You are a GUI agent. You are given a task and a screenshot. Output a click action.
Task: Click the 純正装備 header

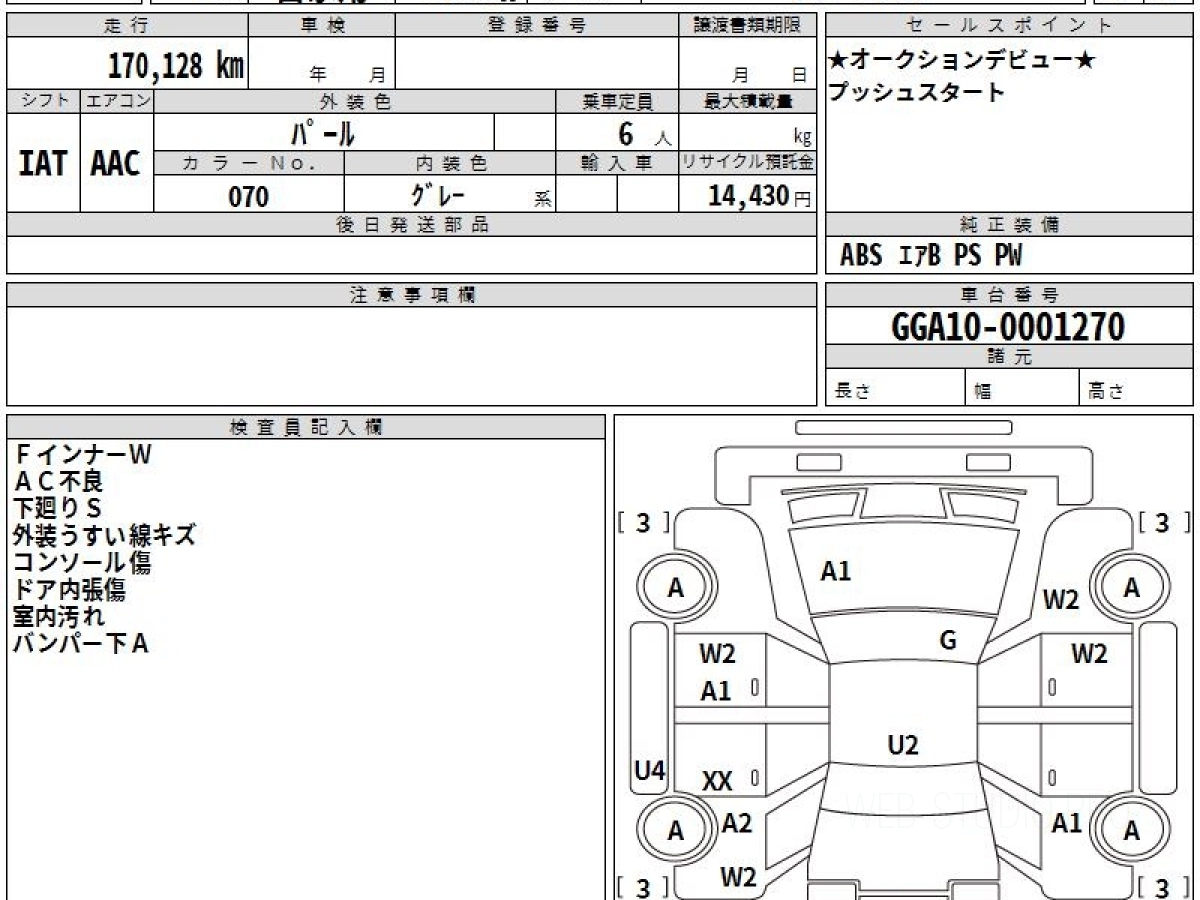[x=1010, y=225]
